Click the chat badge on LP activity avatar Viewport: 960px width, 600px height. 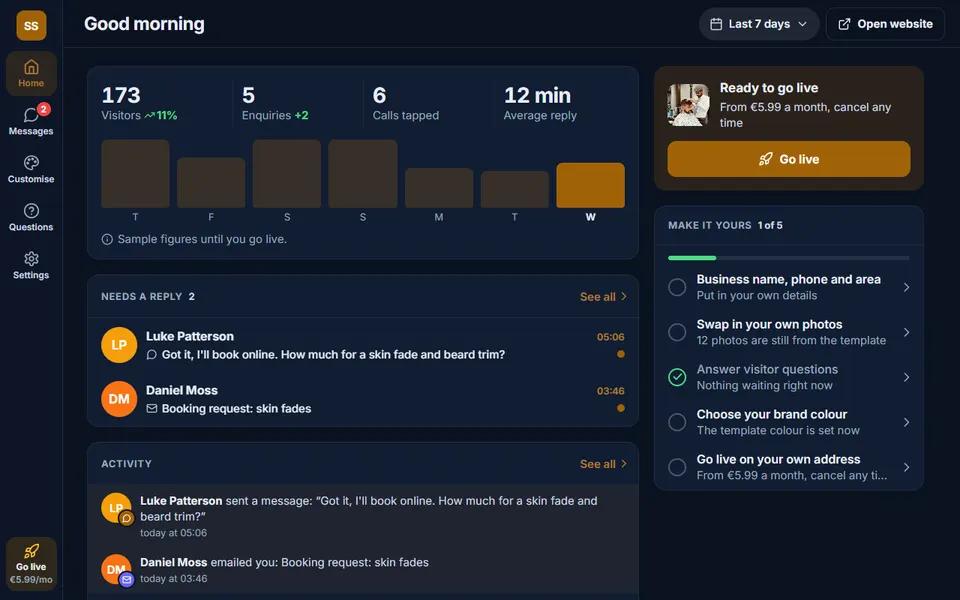pos(126,519)
